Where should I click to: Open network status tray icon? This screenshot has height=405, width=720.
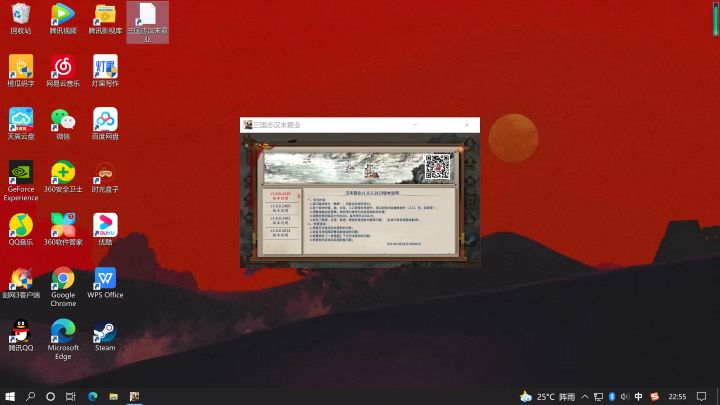click(x=598, y=397)
